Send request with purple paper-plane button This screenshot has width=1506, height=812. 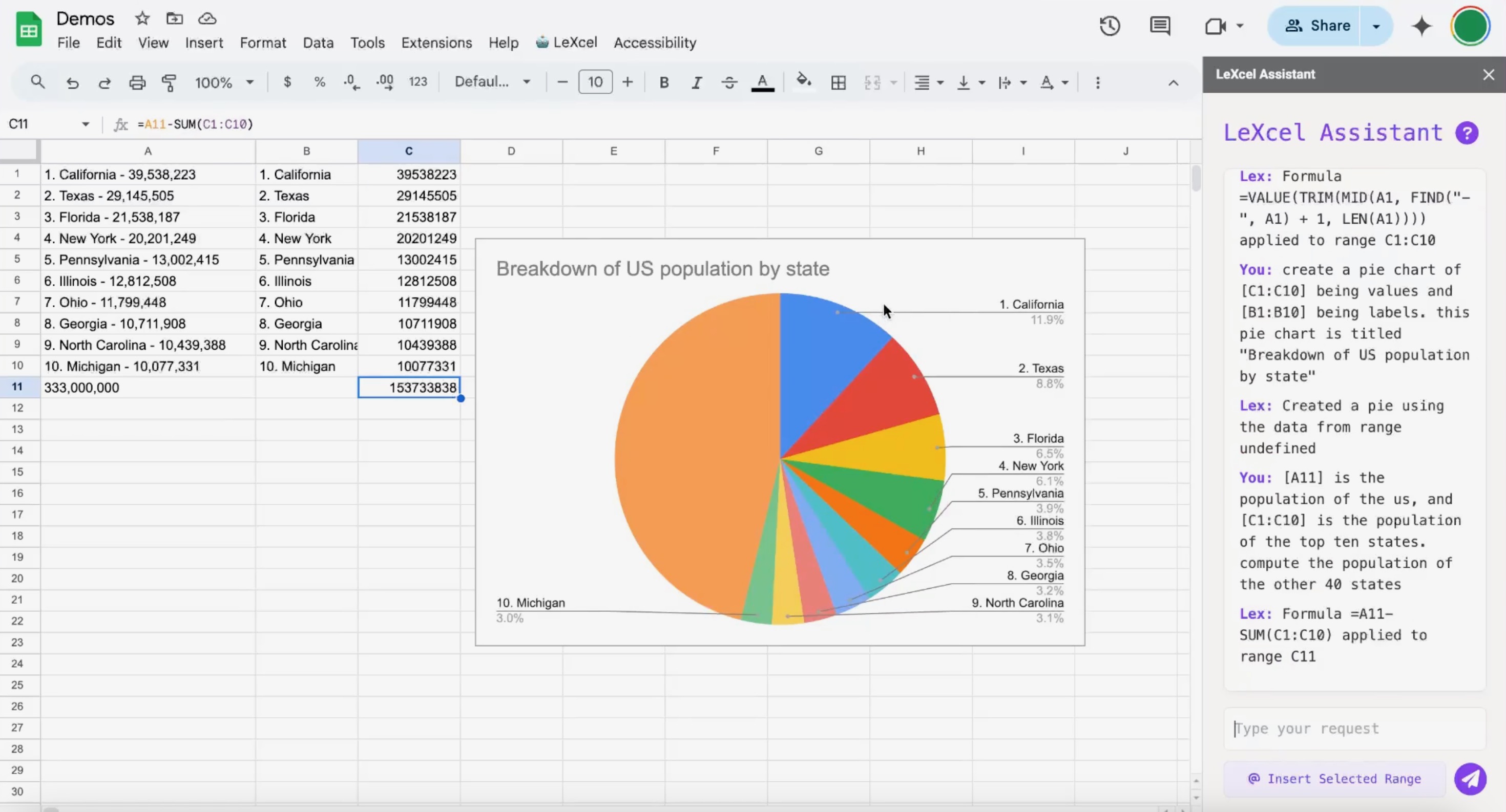click(1470, 778)
